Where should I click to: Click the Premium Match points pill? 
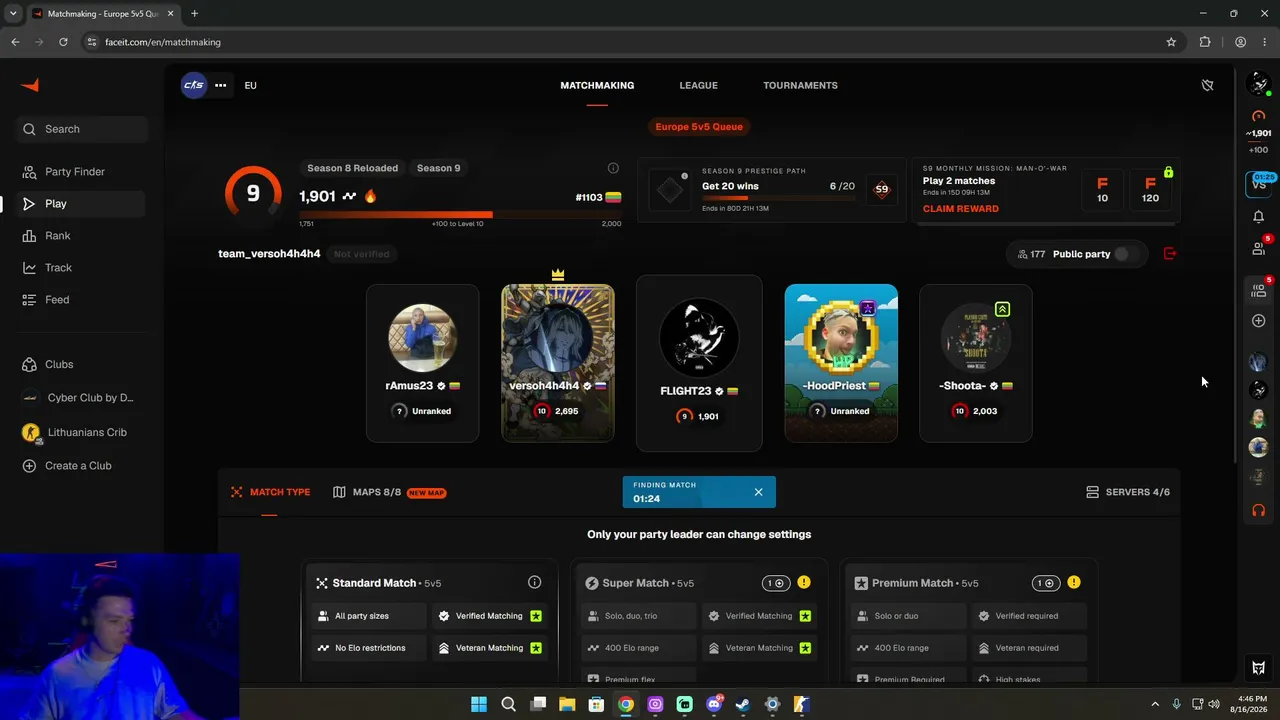point(1045,583)
